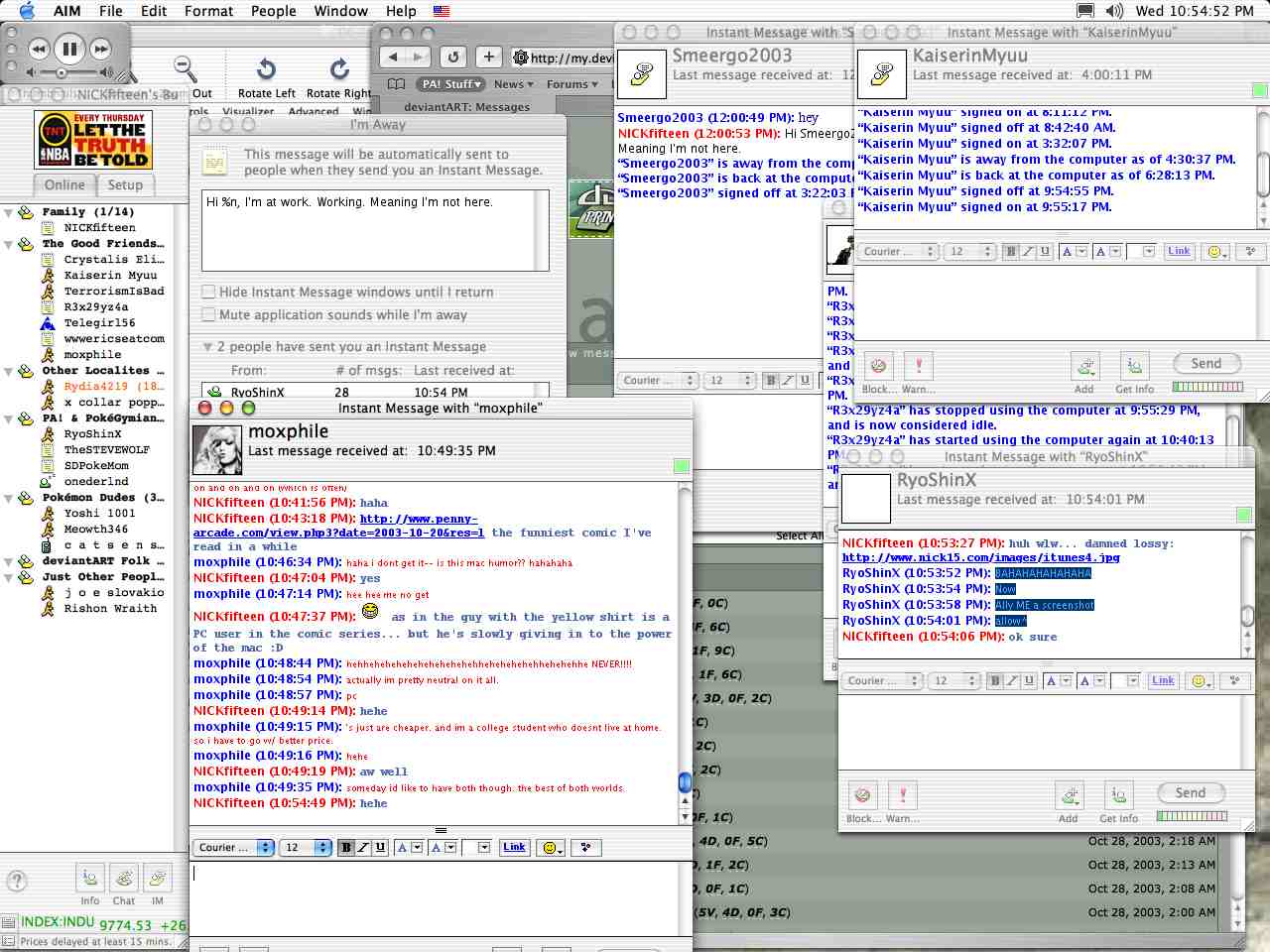Viewport: 1270px width, 952px height.
Task: Open the PA! Stuff bookmarks dropdown
Action: tap(451, 84)
